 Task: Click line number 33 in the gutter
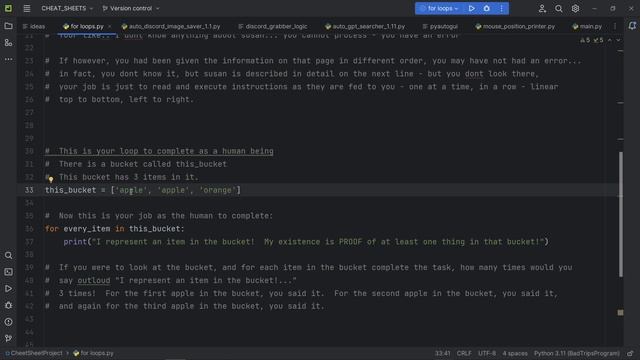click(29, 190)
